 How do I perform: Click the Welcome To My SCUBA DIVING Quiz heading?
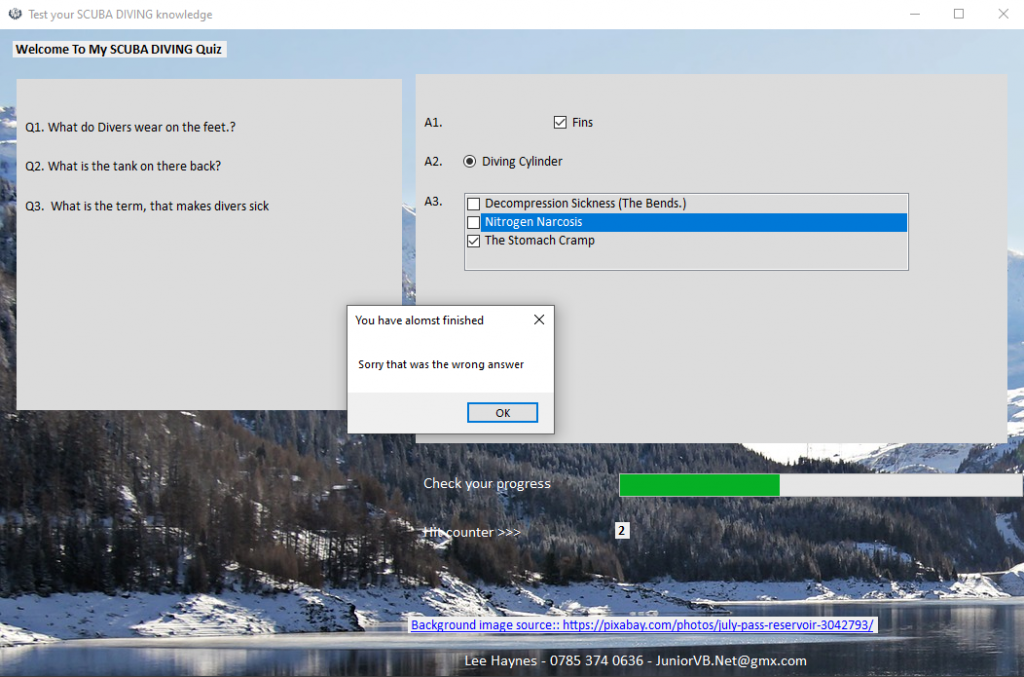[119, 49]
